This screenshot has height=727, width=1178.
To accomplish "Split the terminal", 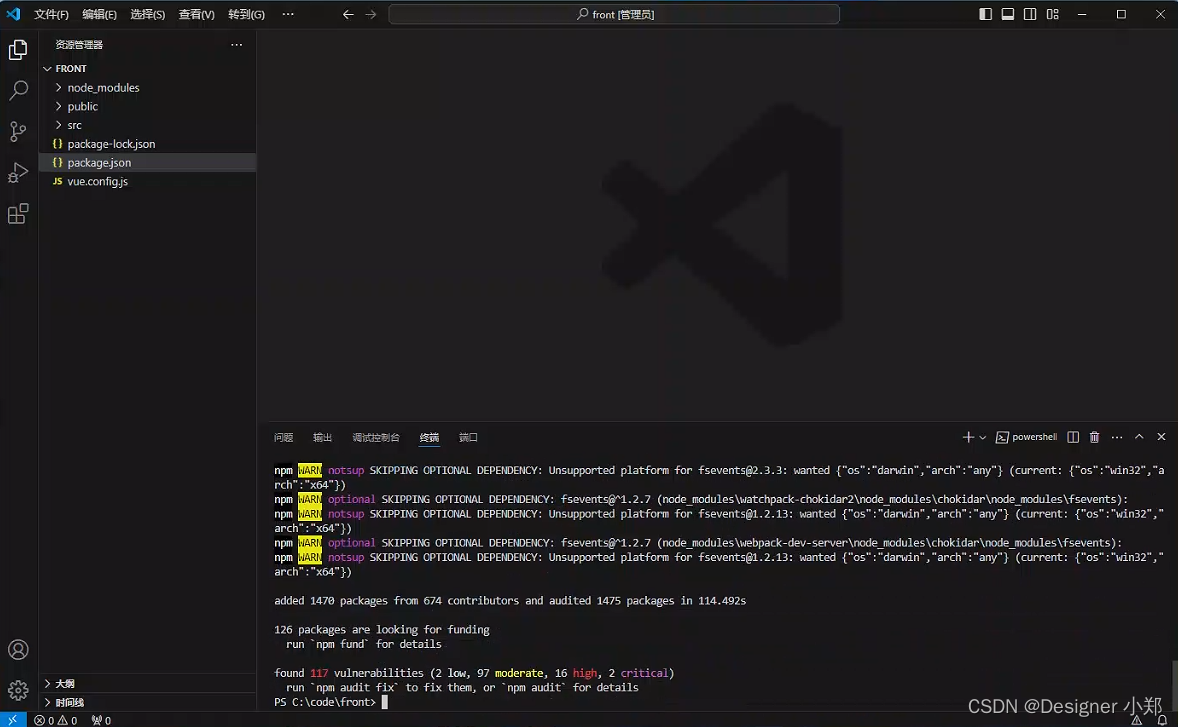I will pos(1073,437).
